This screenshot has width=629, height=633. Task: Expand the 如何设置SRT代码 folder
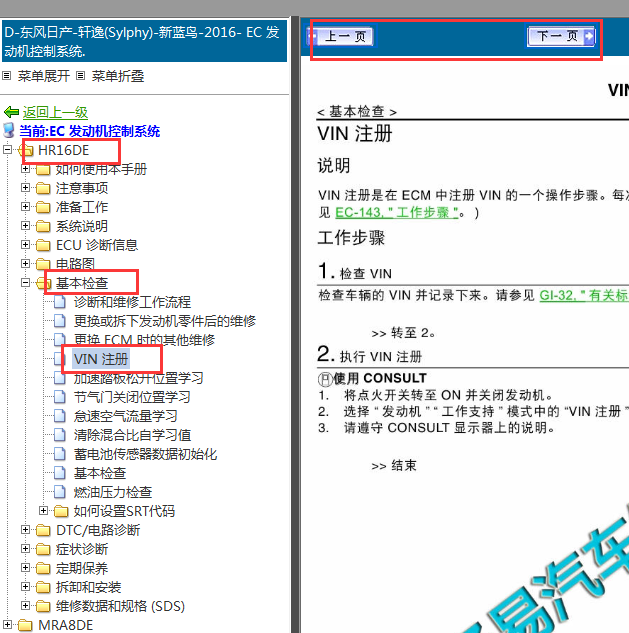tap(43, 511)
